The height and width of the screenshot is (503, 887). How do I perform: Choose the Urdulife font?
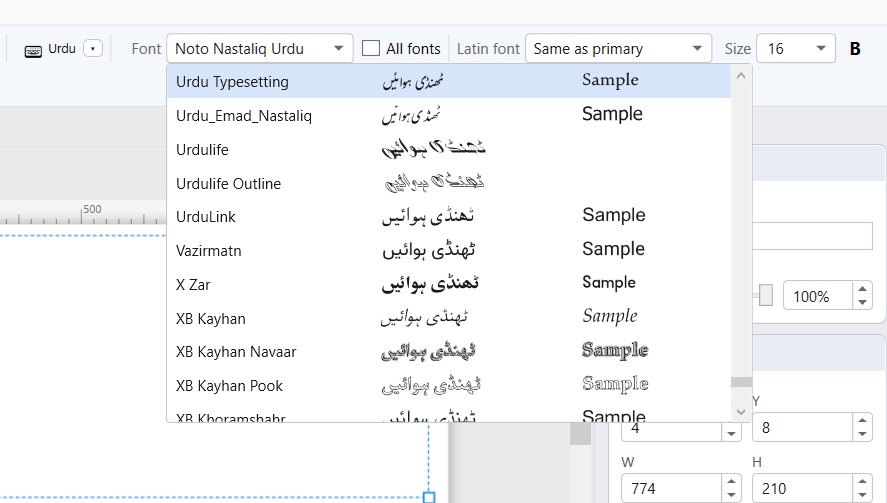tap(449, 149)
